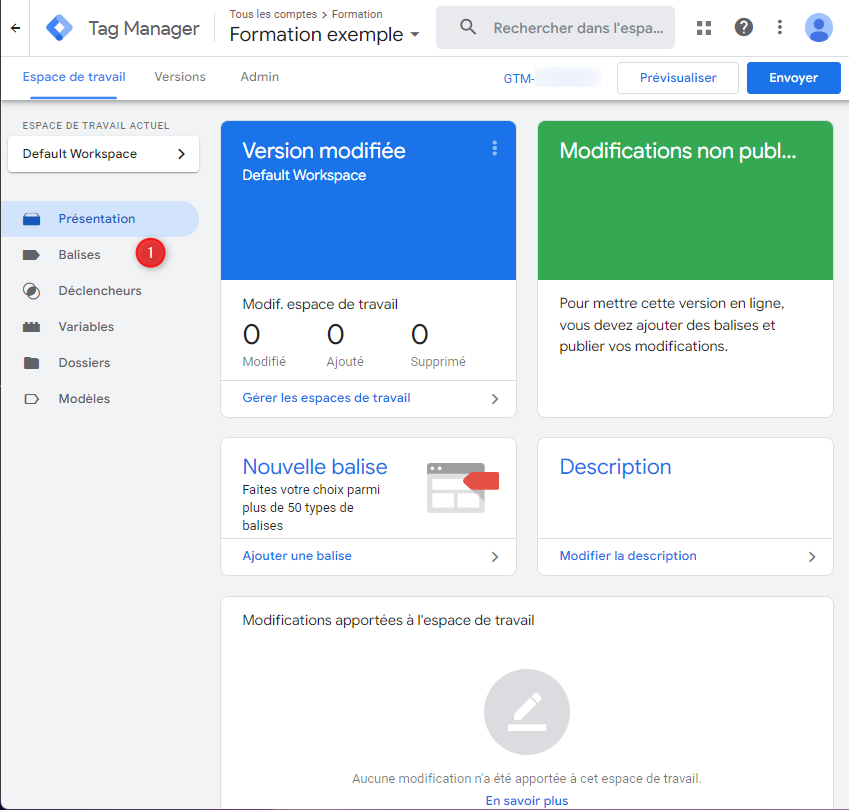Click the En savoir plus link
This screenshot has height=810, width=849.
click(x=526, y=801)
